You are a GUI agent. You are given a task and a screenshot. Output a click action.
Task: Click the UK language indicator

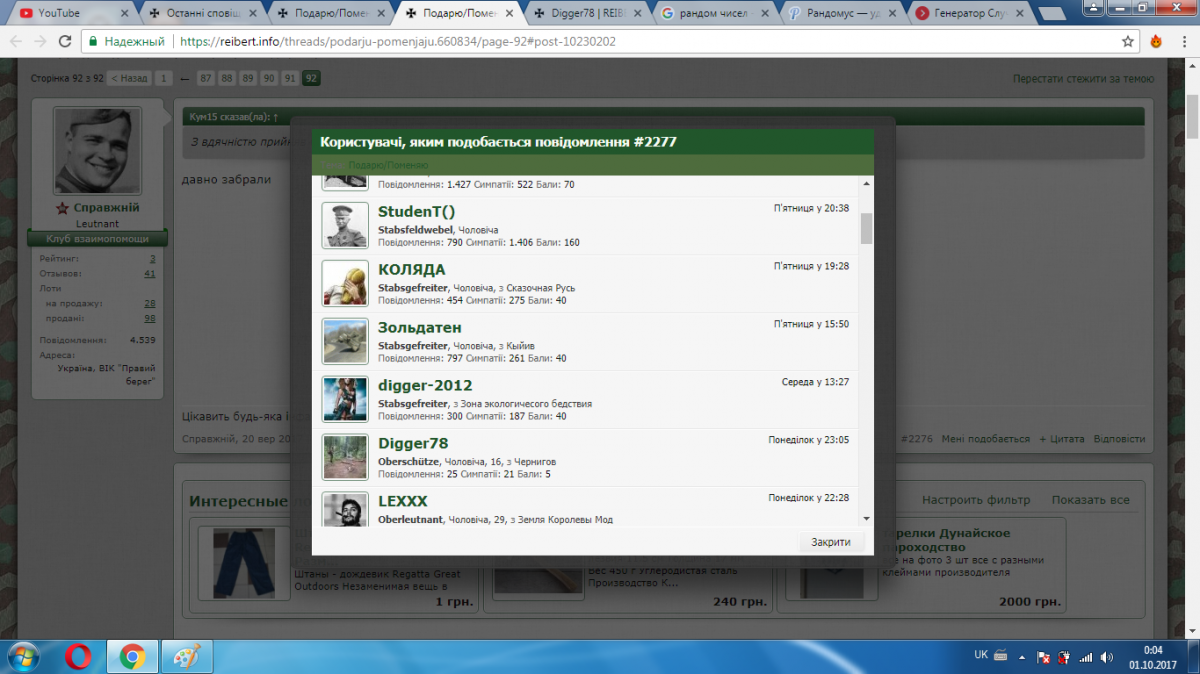point(981,655)
